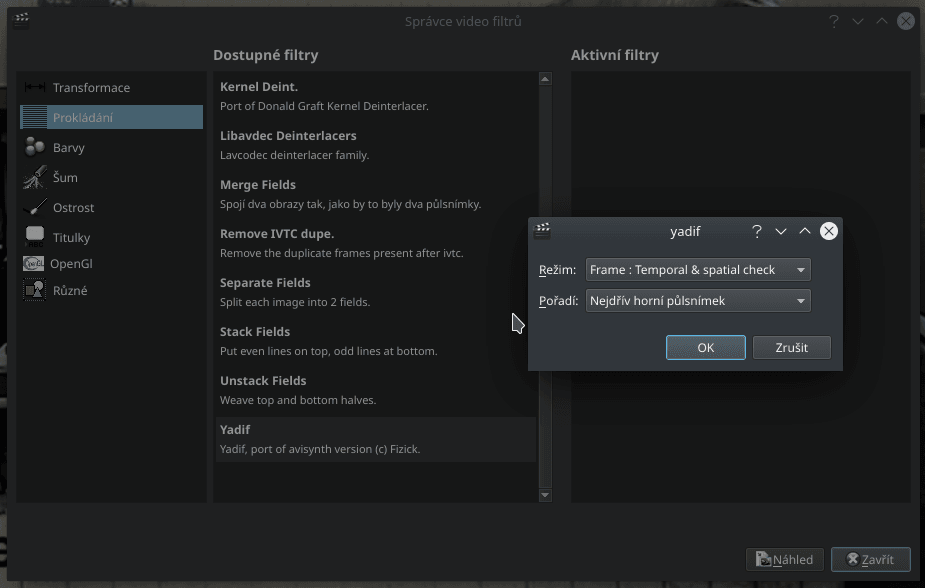
Task: Click the Prokládání interlacing icon
Action: pyautogui.click(x=36, y=117)
